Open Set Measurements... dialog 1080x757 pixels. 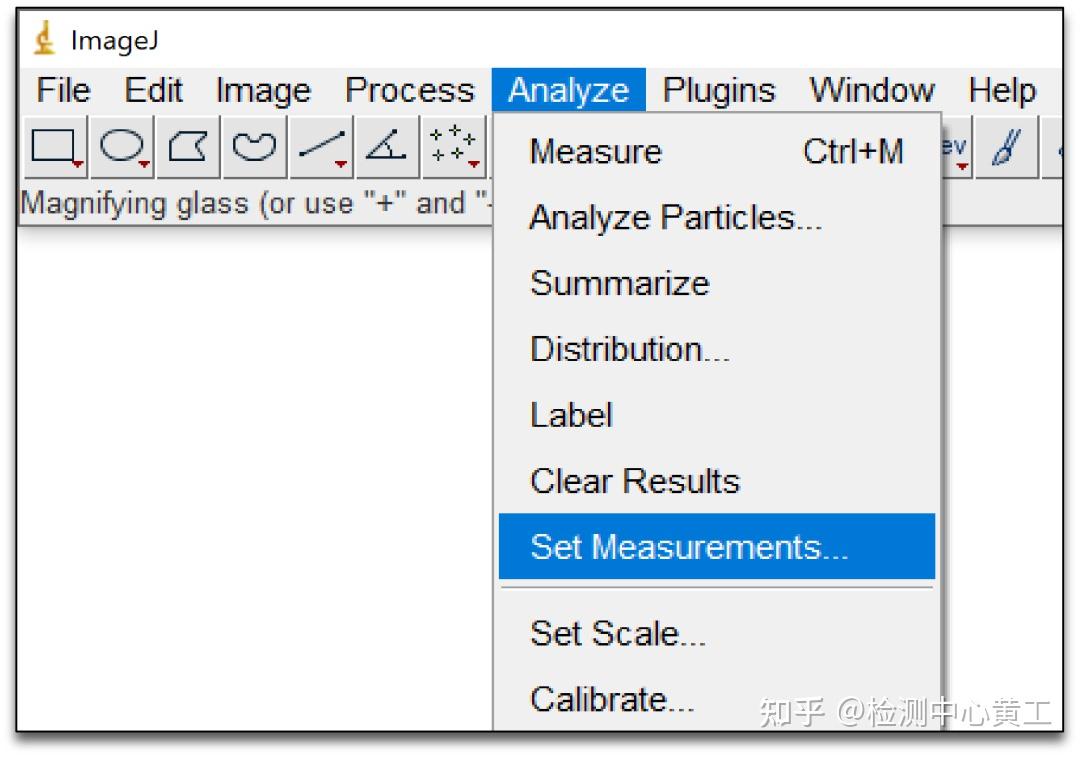point(689,547)
